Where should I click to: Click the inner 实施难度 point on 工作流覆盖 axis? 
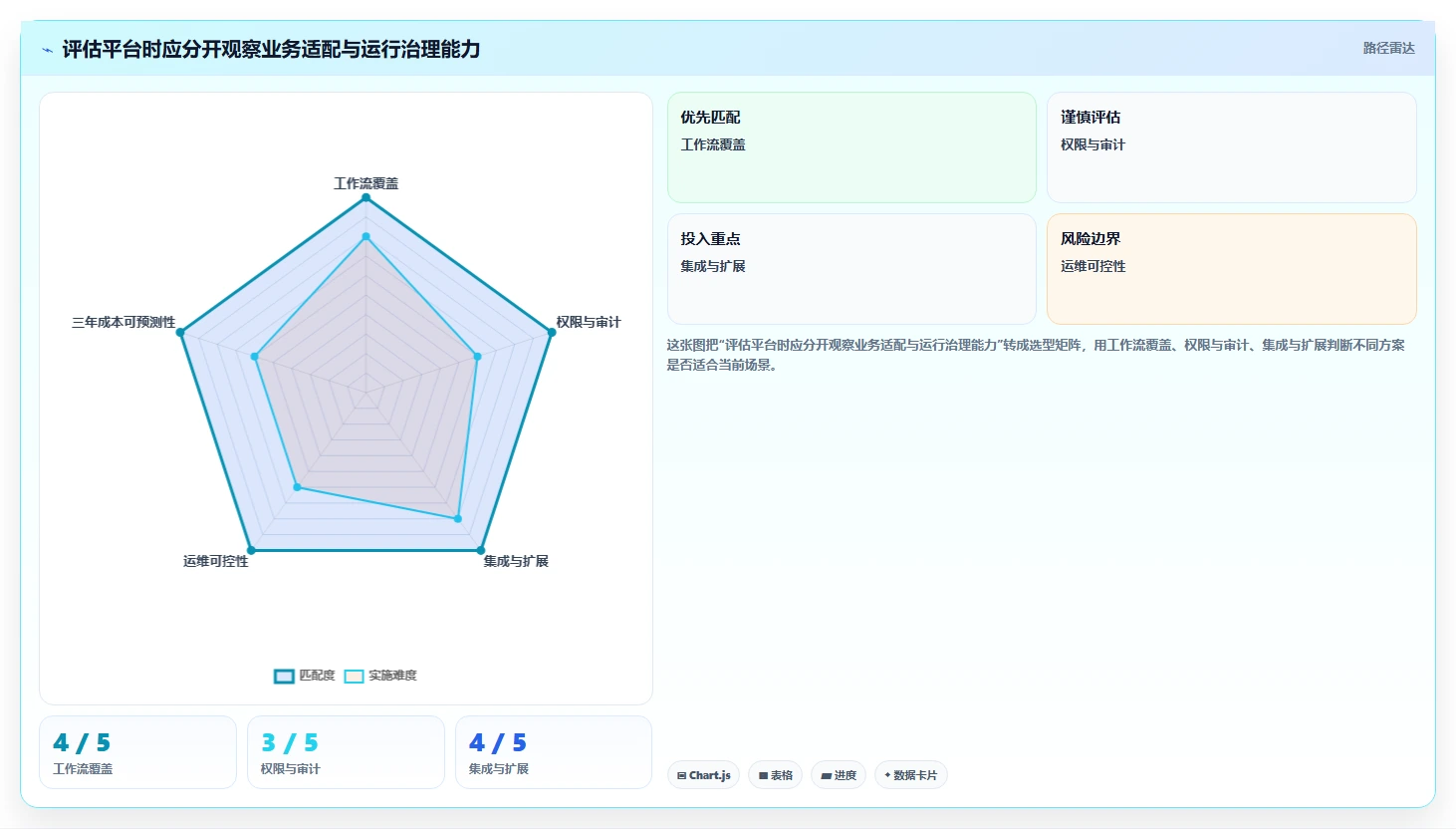tap(365, 236)
